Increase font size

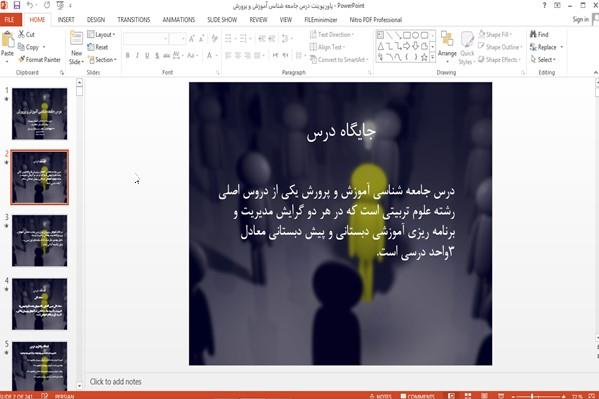pyautogui.click(x=192, y=38)
